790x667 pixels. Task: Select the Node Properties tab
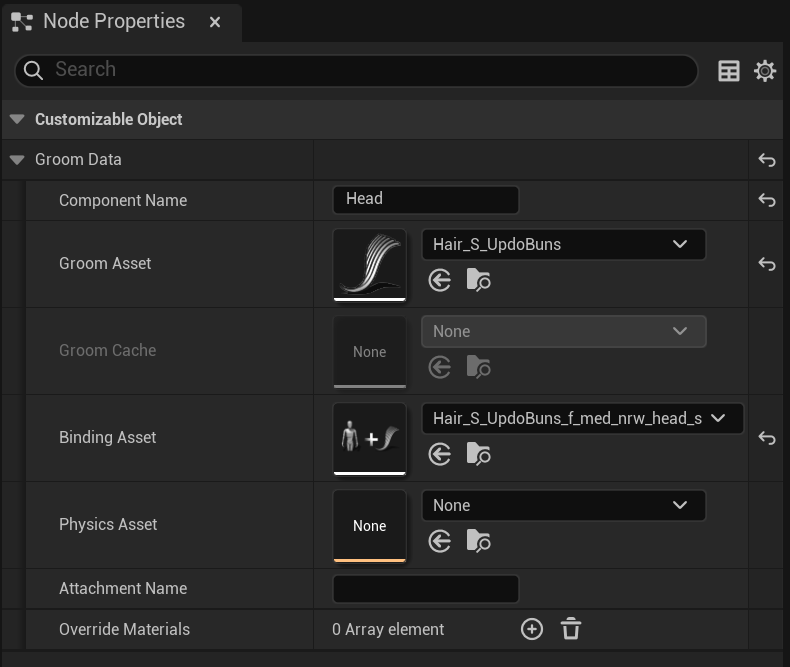click(114, 22)
